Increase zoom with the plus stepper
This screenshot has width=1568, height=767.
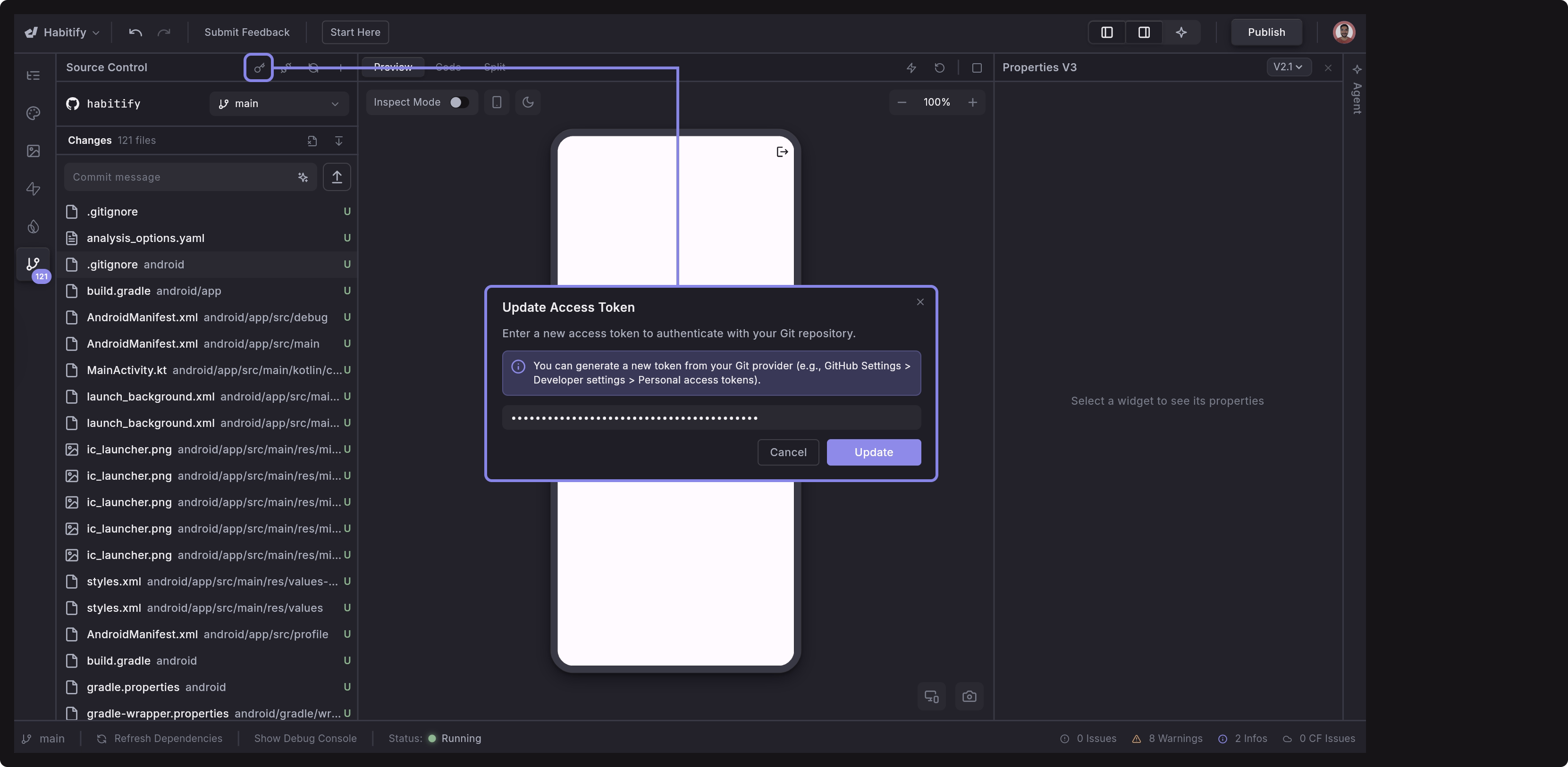click(x=972, y=102)
